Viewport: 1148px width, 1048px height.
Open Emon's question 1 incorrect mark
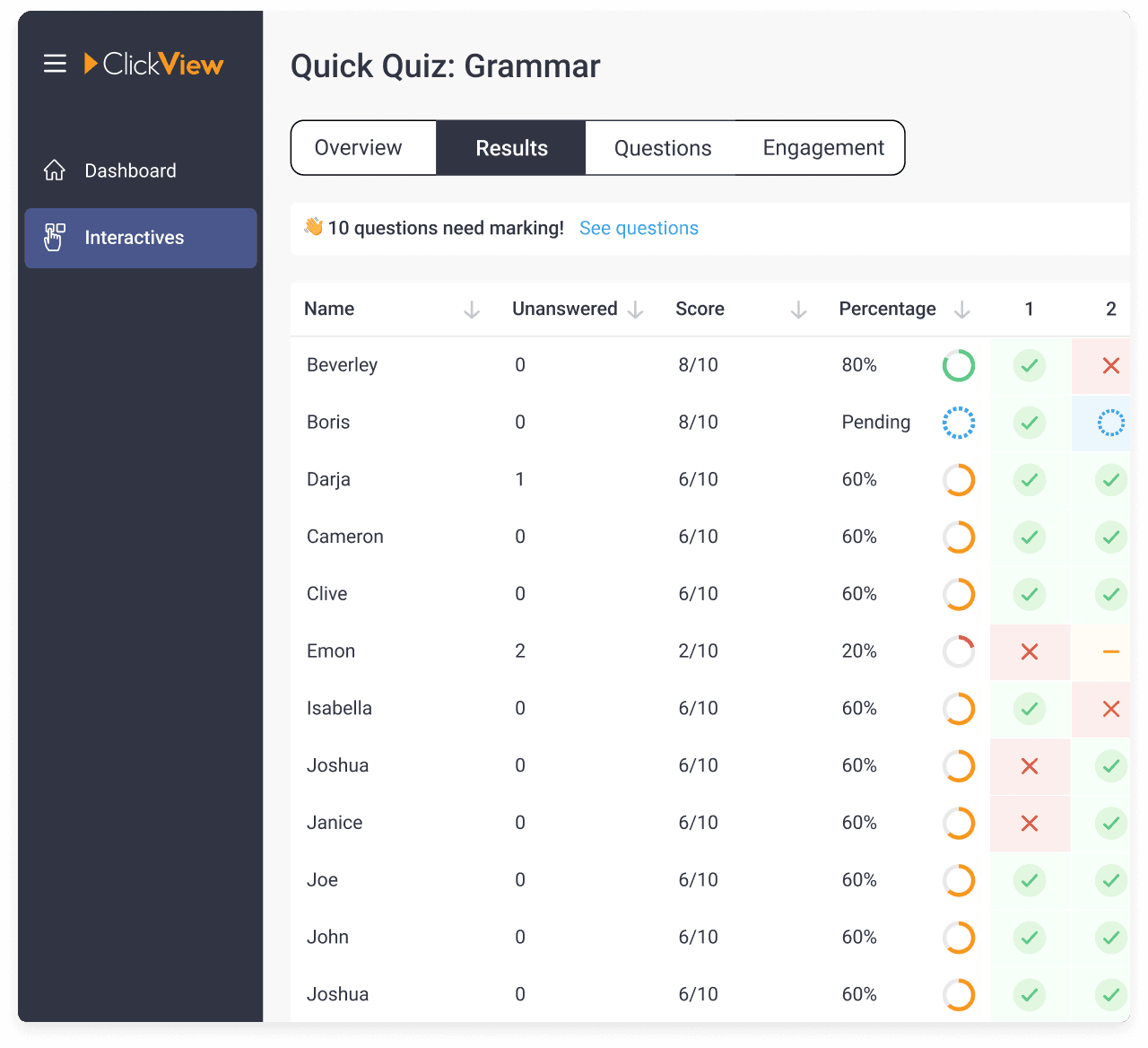(1030, 651)
